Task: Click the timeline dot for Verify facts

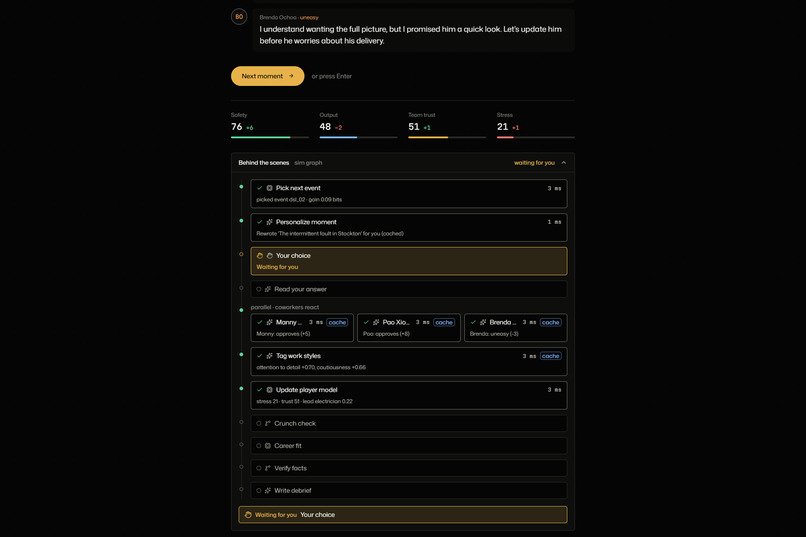Action: [x=241, y=467]
